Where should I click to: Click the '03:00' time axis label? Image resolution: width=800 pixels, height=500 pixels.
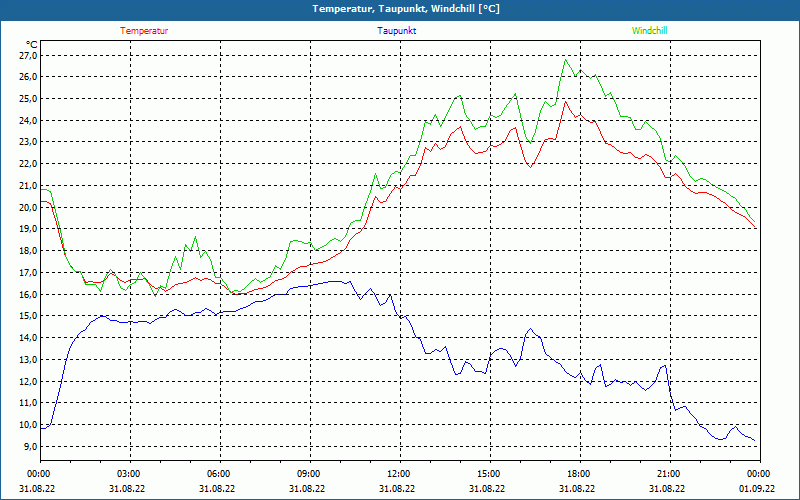tap(128, 474)
